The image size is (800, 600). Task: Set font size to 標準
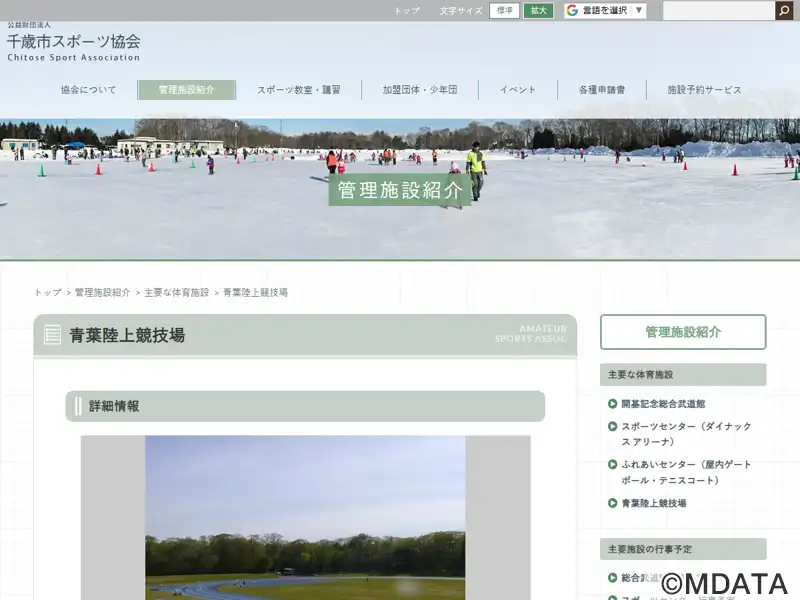pos(504,11)
